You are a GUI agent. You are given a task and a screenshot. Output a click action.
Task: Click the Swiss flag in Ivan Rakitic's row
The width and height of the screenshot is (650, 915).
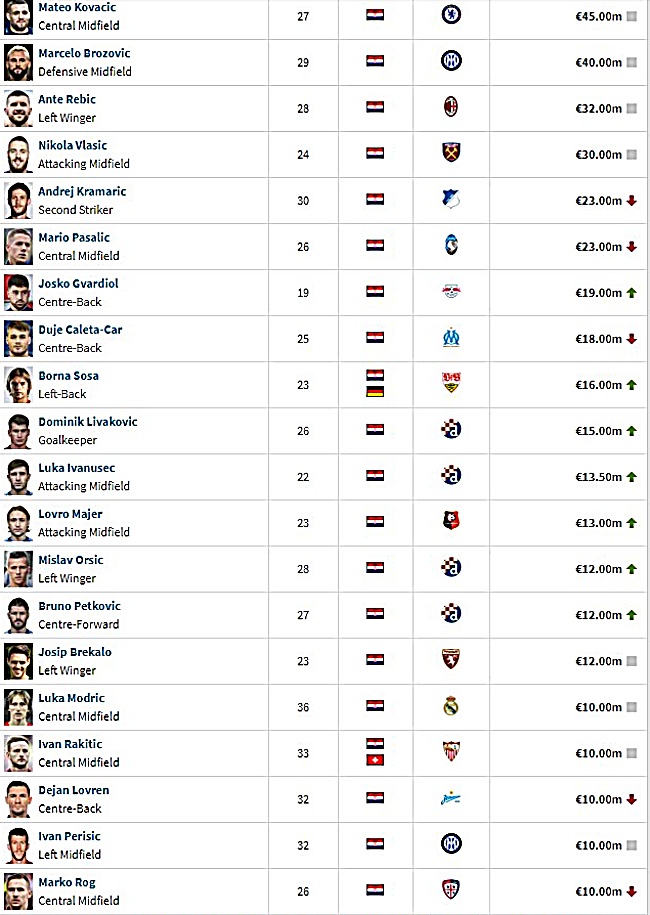coord(375,760)
